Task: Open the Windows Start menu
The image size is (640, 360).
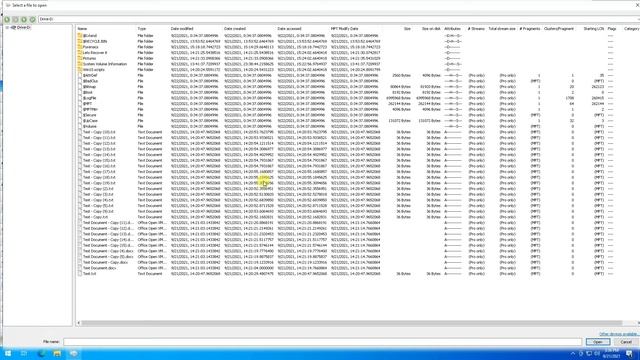Action: coord(8,353)
